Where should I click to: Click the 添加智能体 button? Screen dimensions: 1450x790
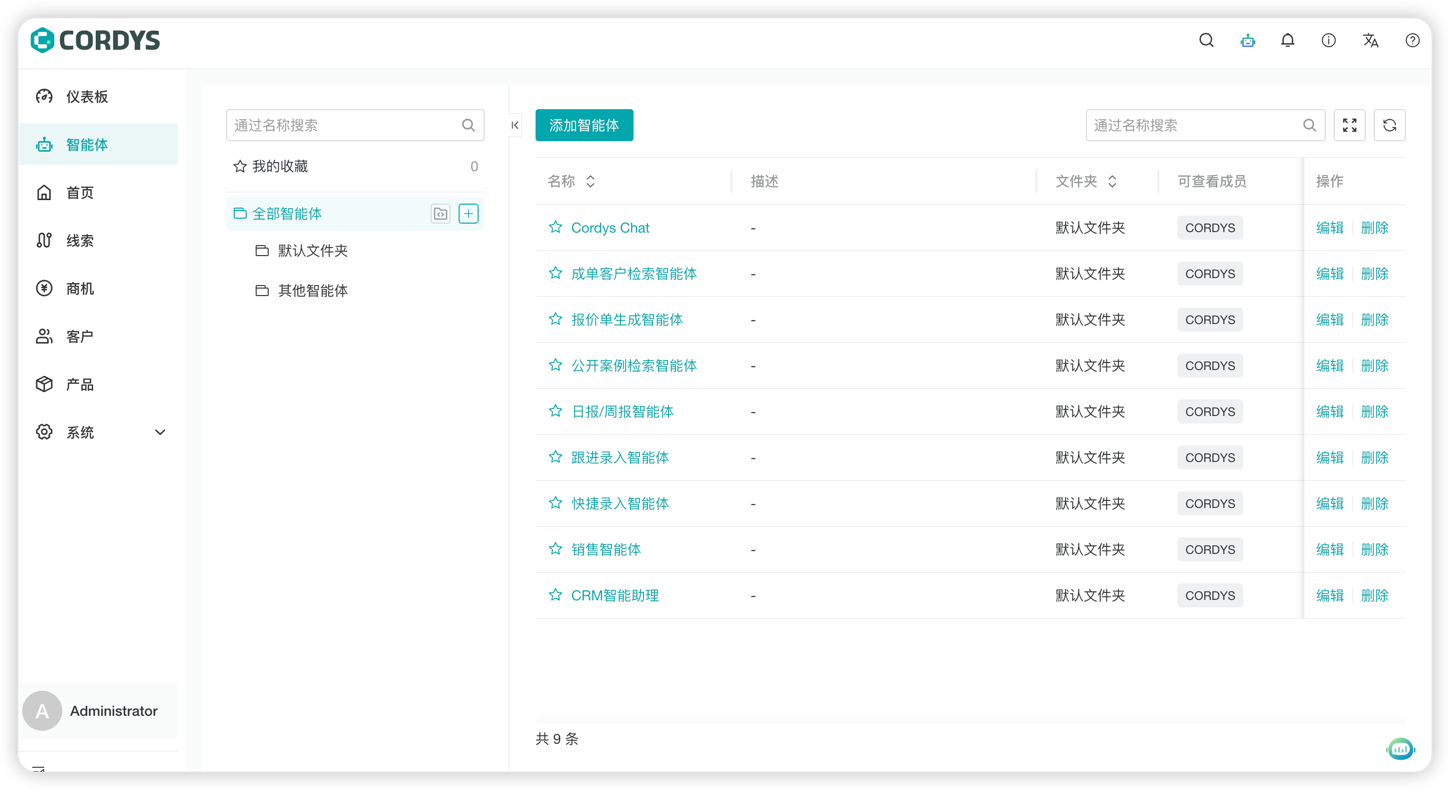coord(584,125)
